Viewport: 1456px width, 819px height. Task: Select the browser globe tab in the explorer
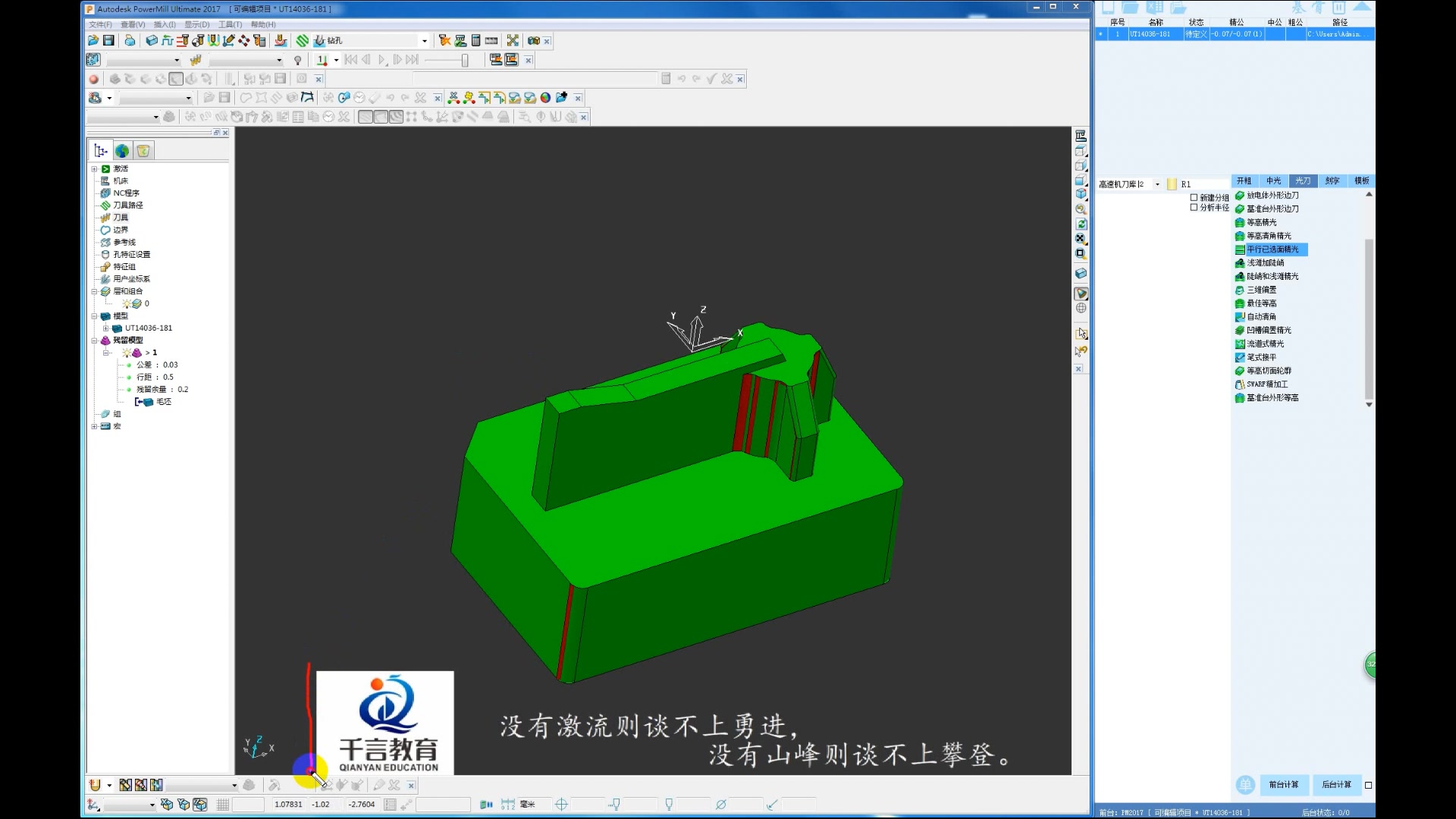pos(122,151)
